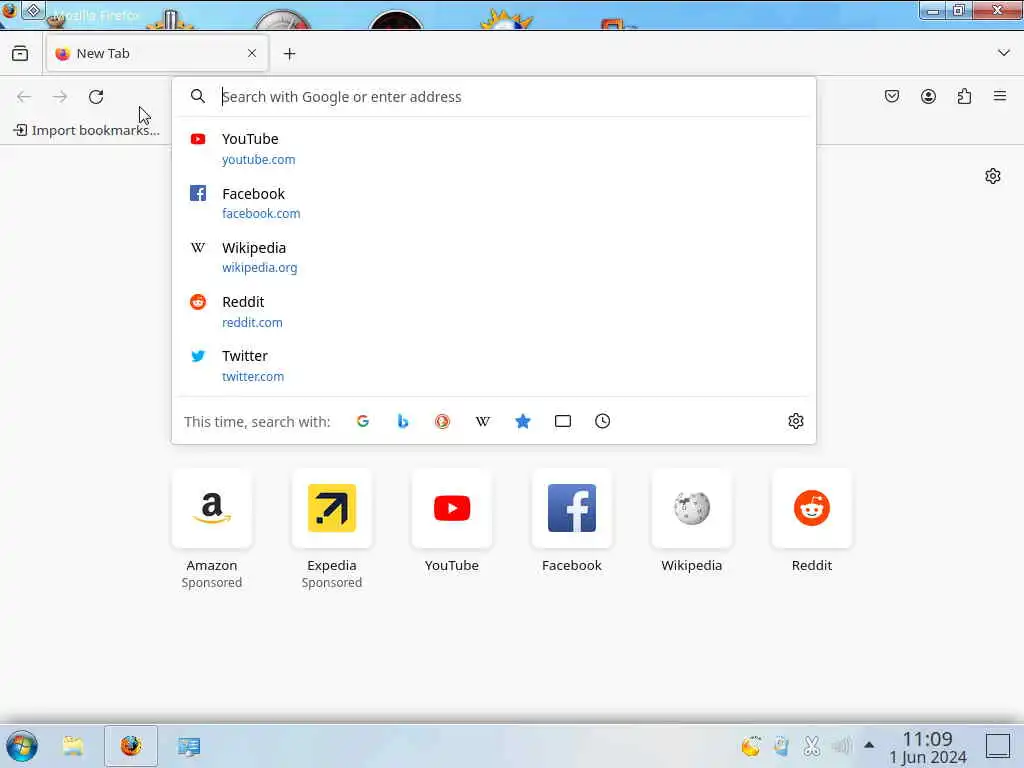Open the USB device tray icon
1024x768 pixels.
[x=781, y=745]
